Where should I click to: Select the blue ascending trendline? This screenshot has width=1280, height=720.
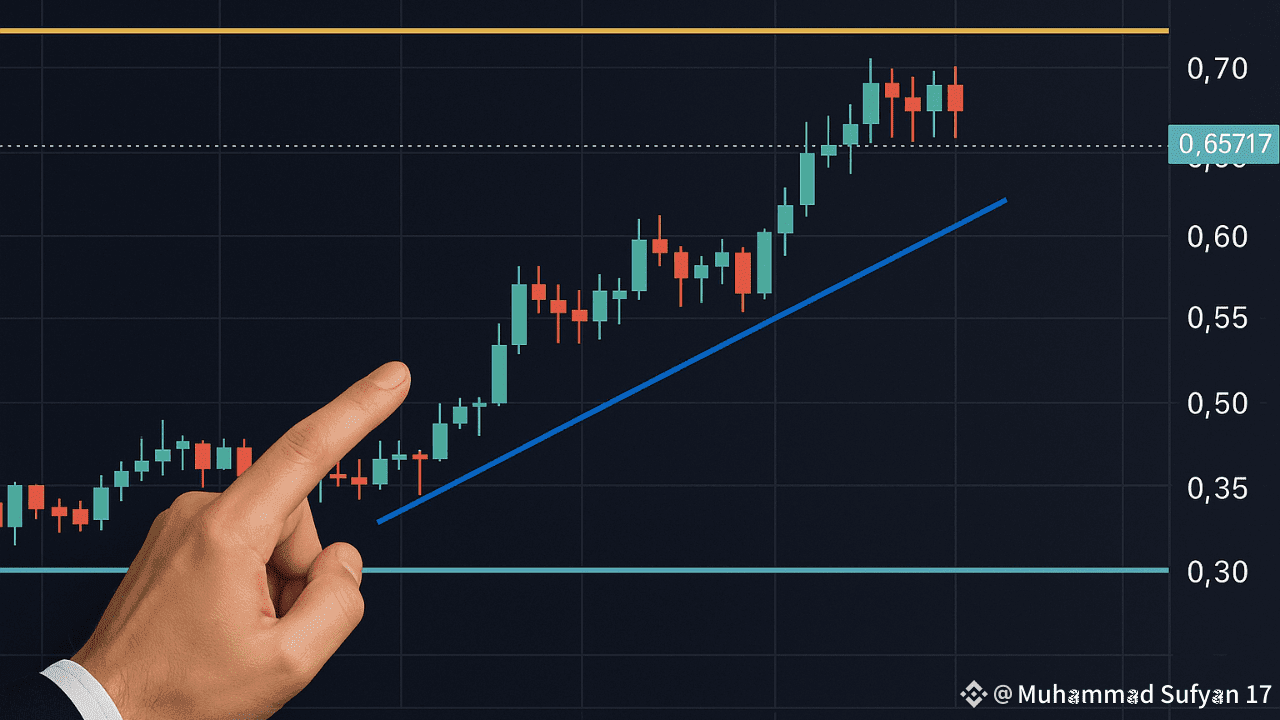click(x=692, y=360)
